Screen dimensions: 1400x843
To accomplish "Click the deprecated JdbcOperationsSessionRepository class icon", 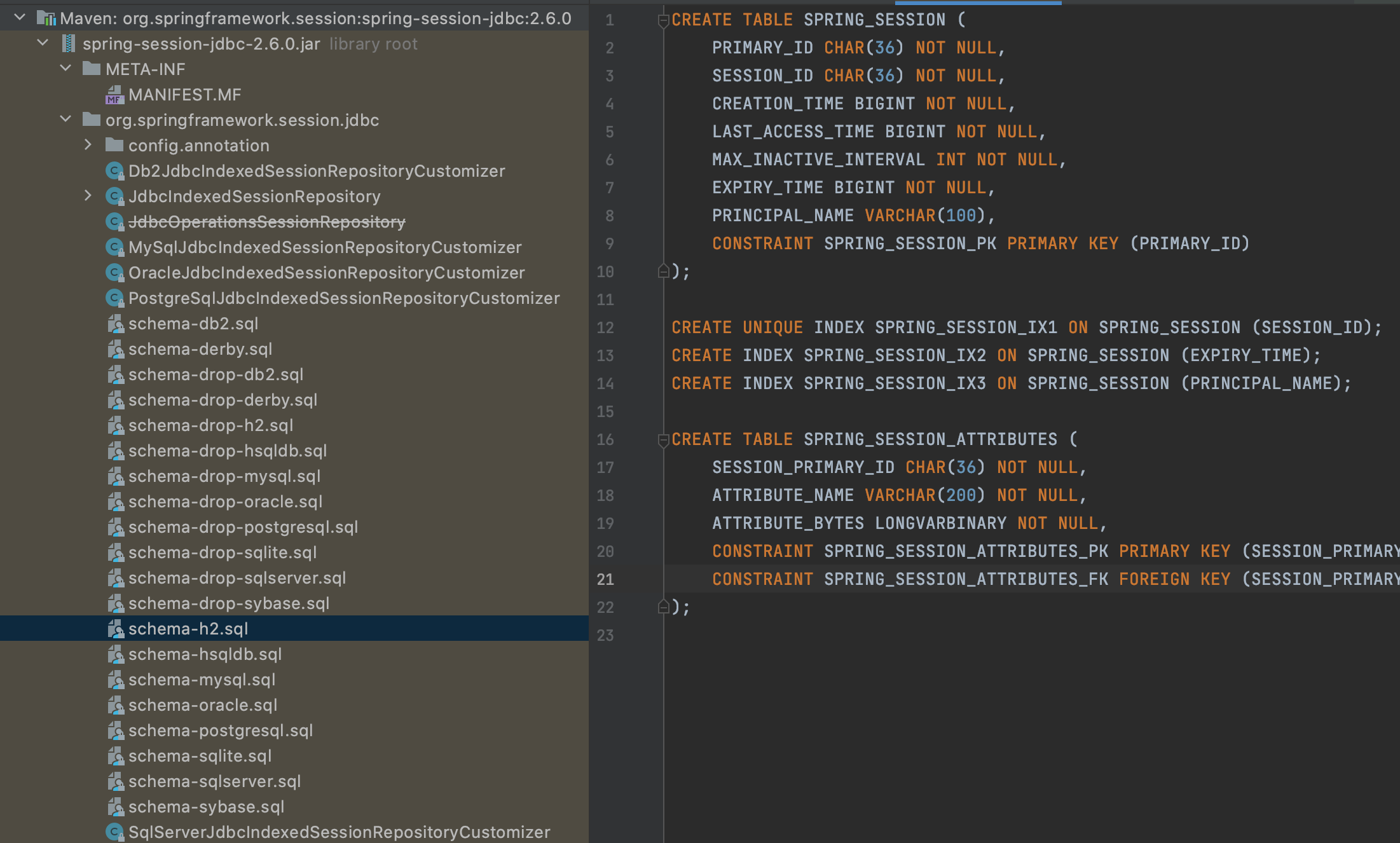I will (x=114, y=222).
